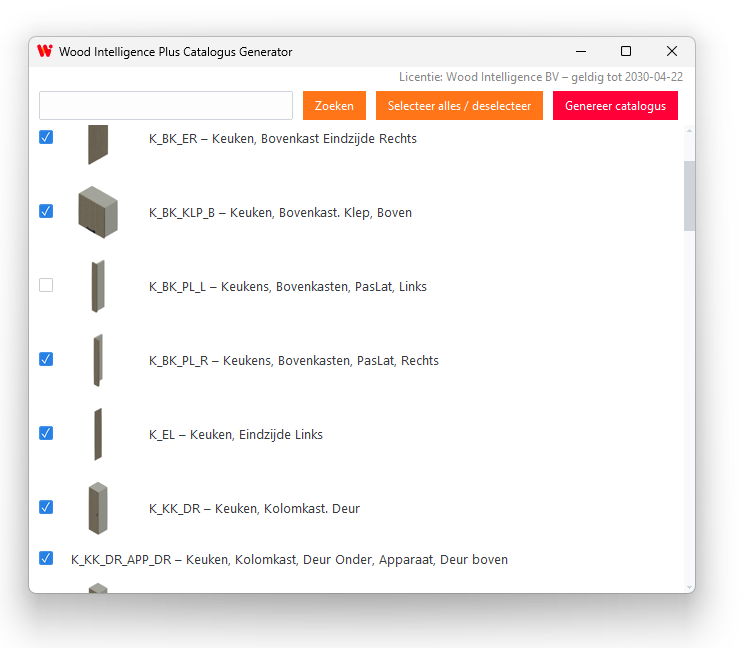Image resolution: width=750 pixels, height=648 pixels.
Task: Select 'K_BK_ER – Keuken, Bovenkast Eindzijde Rechts' text
Action: point(283,139)
